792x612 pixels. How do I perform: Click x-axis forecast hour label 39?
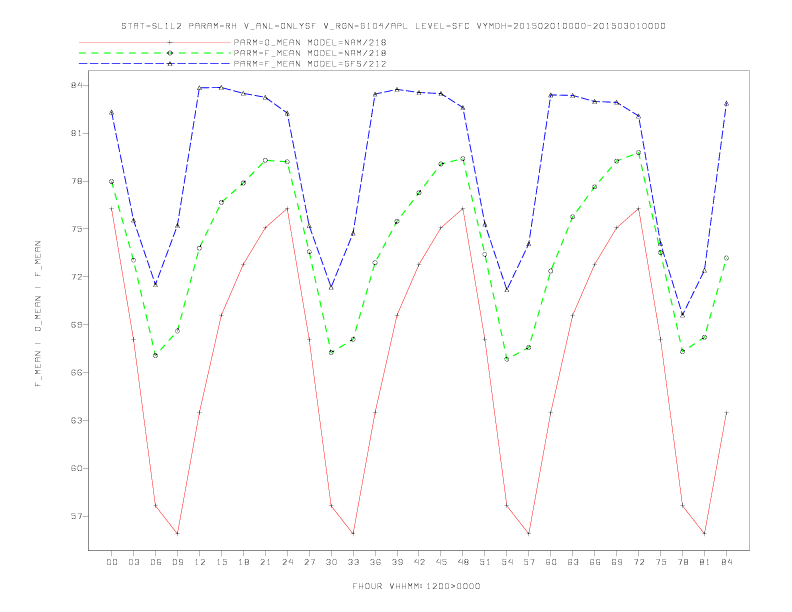point(398,562)
